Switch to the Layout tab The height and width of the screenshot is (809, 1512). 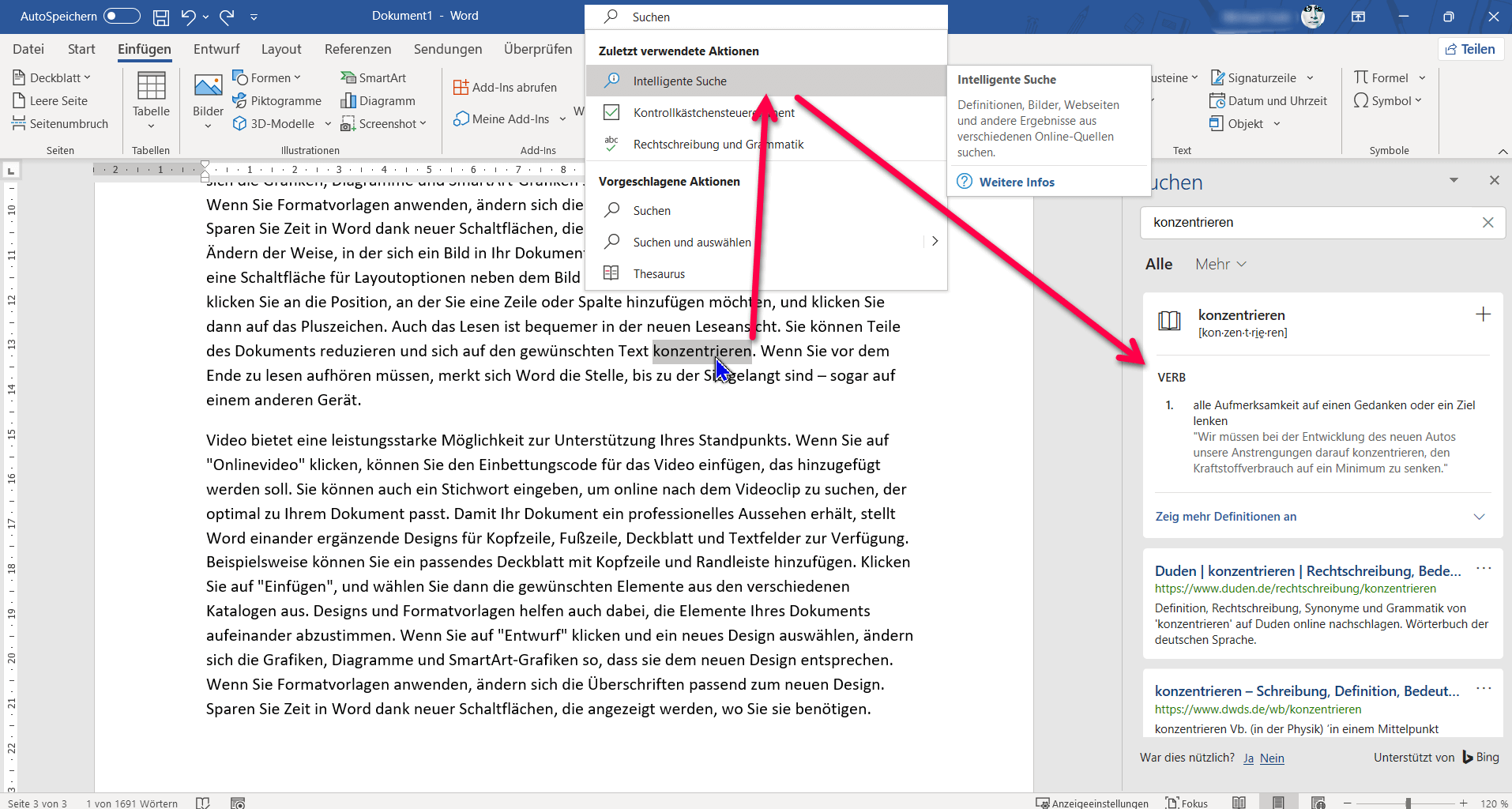tap(281, 49)
